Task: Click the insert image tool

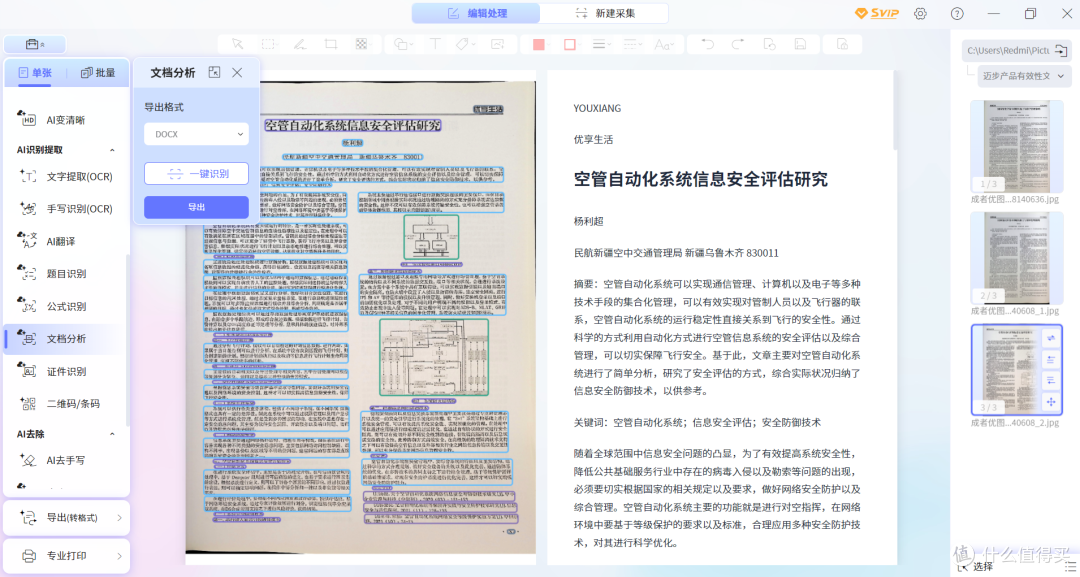Action: [497, 44]
